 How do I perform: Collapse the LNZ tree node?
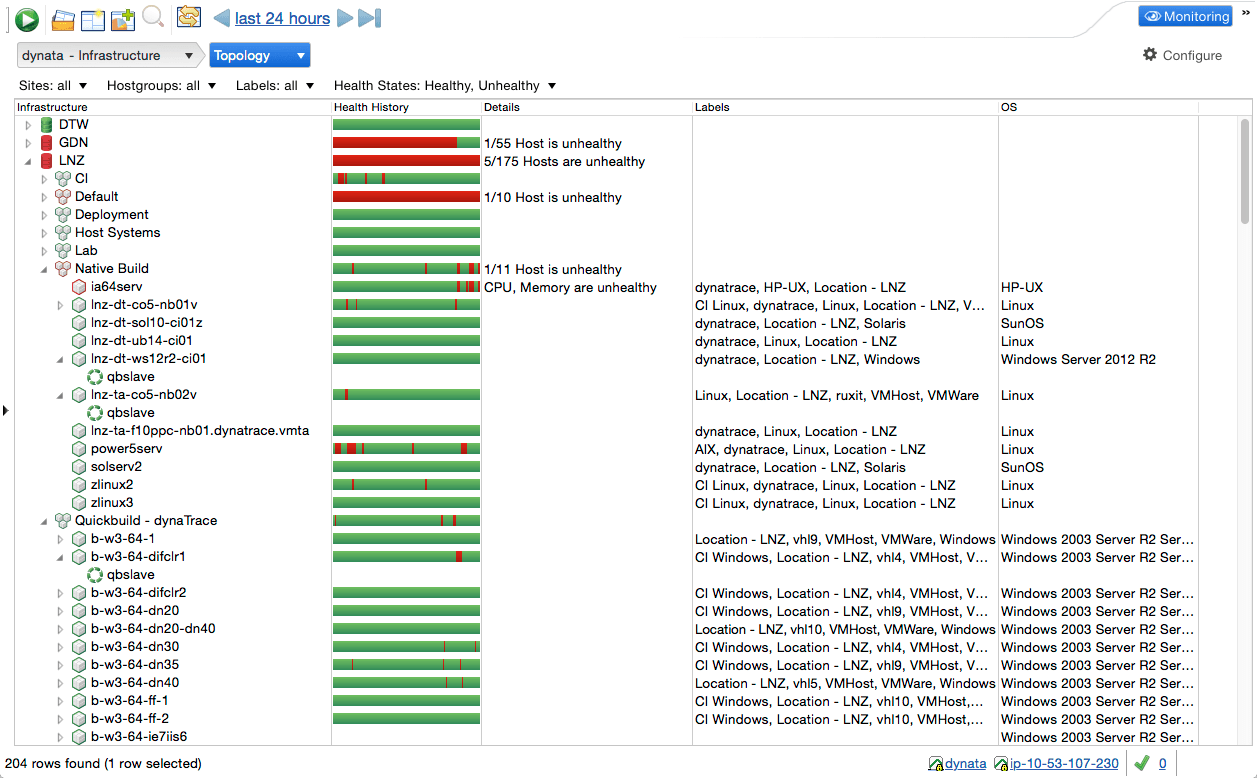[28, 161]
